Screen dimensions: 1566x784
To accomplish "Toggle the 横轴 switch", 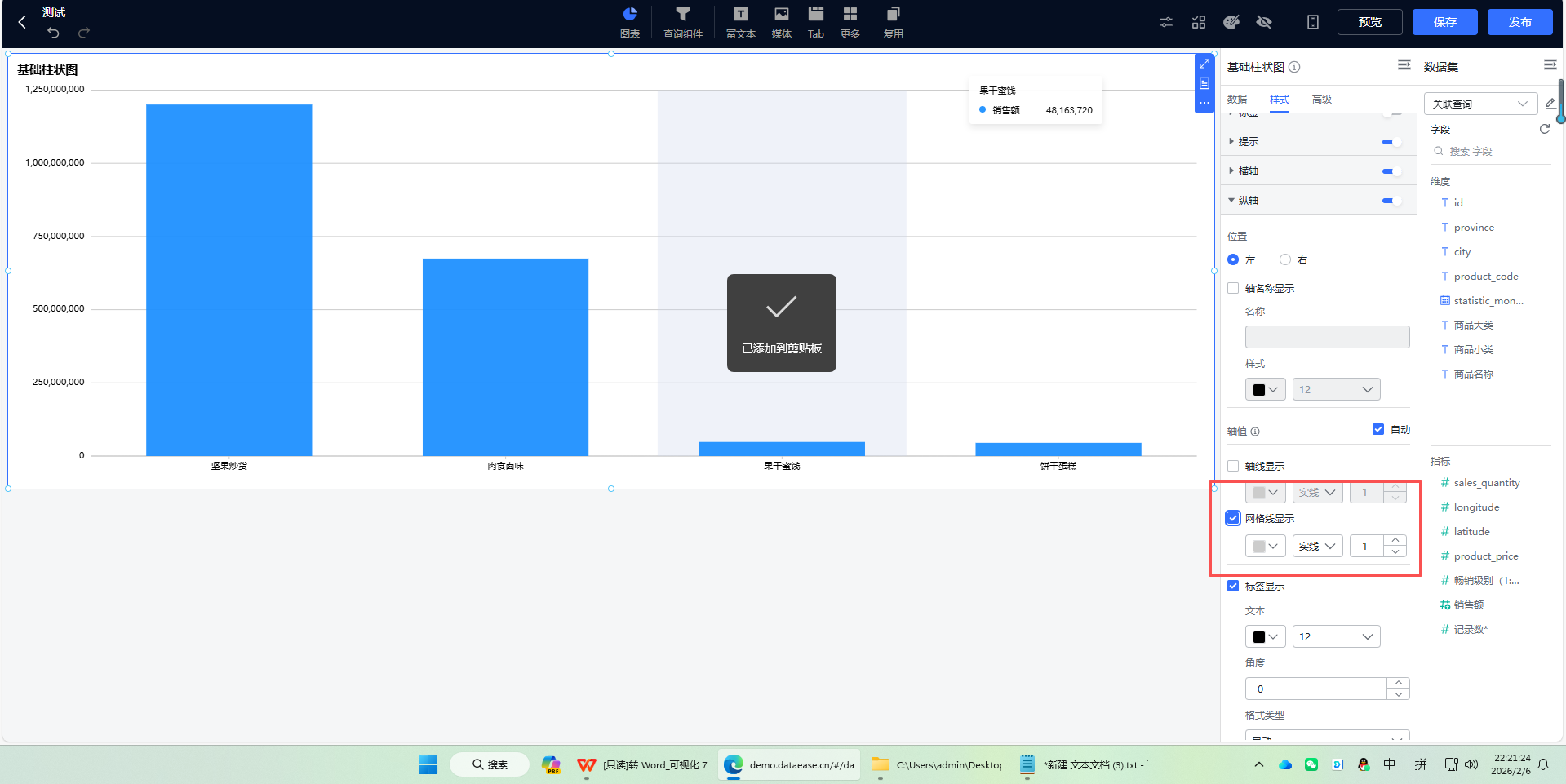I will (1391, 171).
